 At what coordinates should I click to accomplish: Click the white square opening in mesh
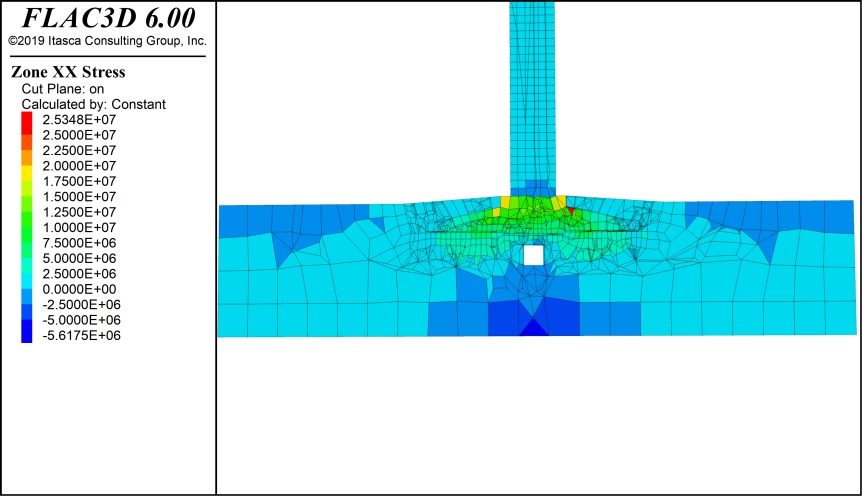tap(534, 255)
